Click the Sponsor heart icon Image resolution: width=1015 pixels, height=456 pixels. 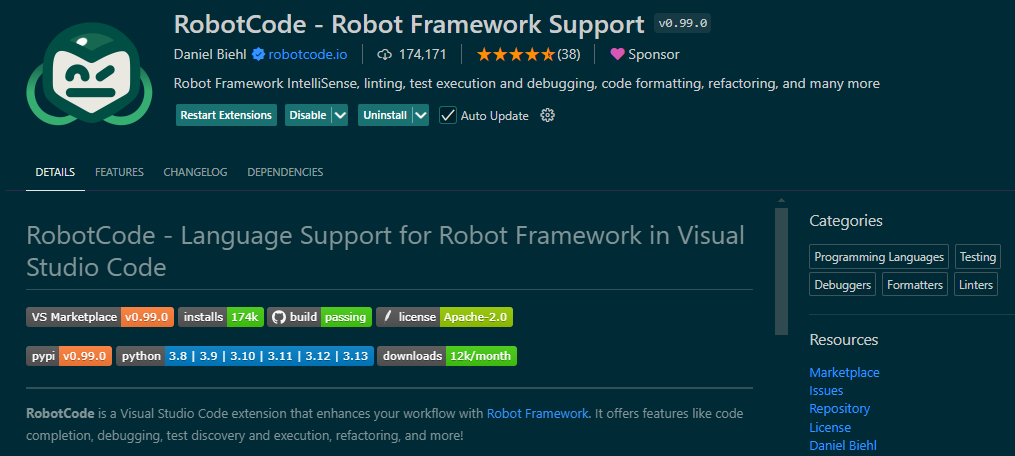[617, 54]
